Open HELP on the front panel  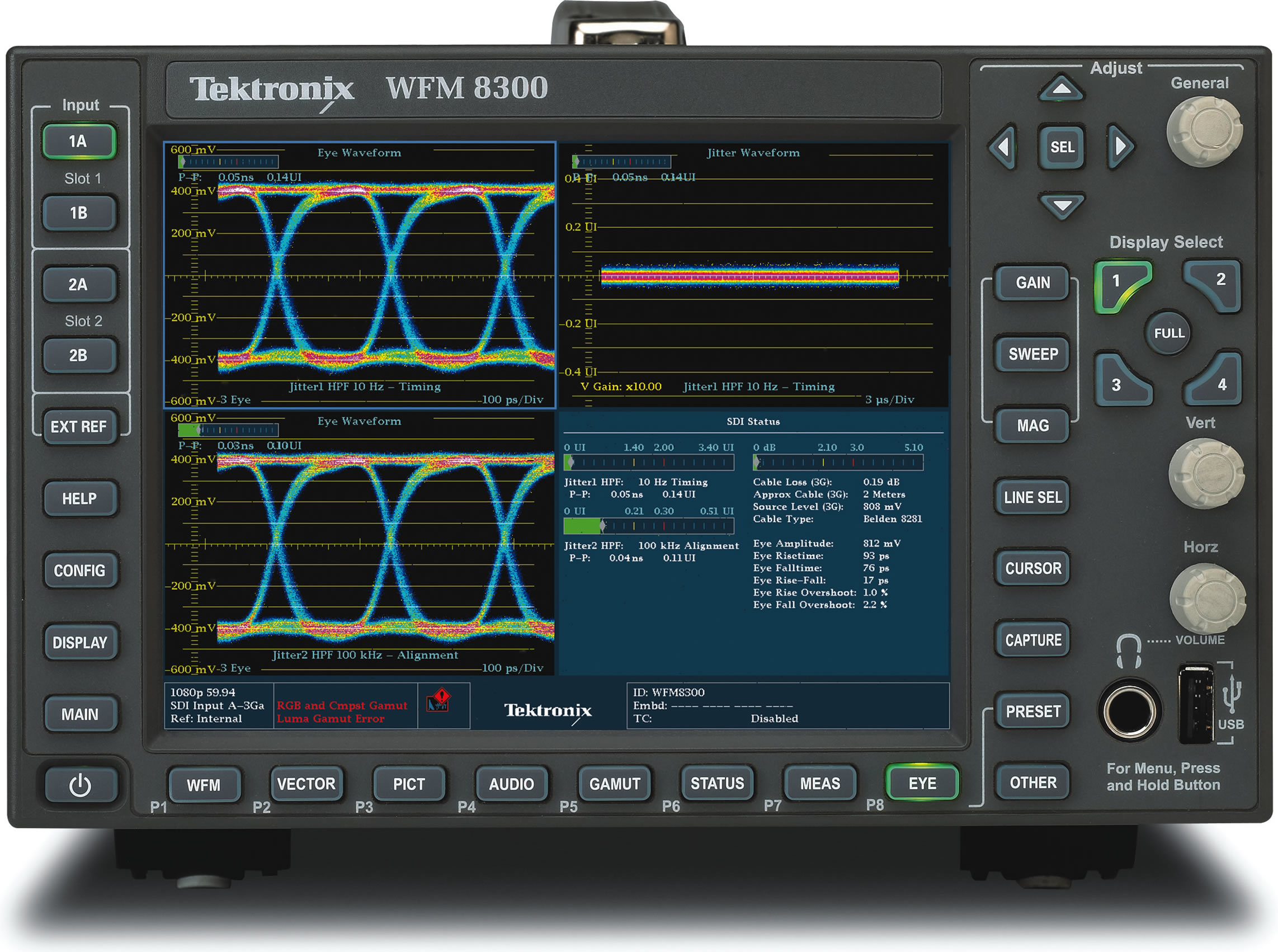79,498
